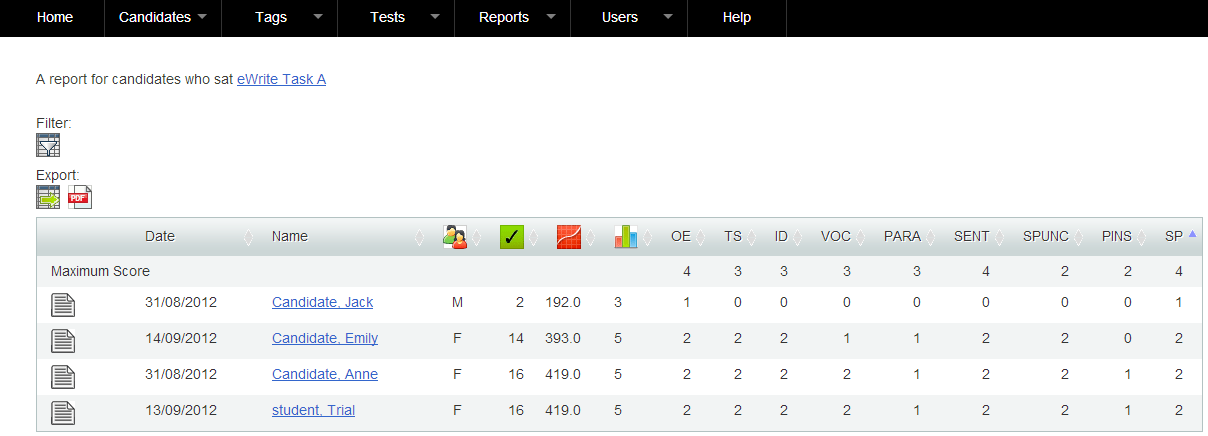The image size is (1208, 436).
Task: Export report as PDF icon
Action: pyautogui.click(x=80, y=197)
